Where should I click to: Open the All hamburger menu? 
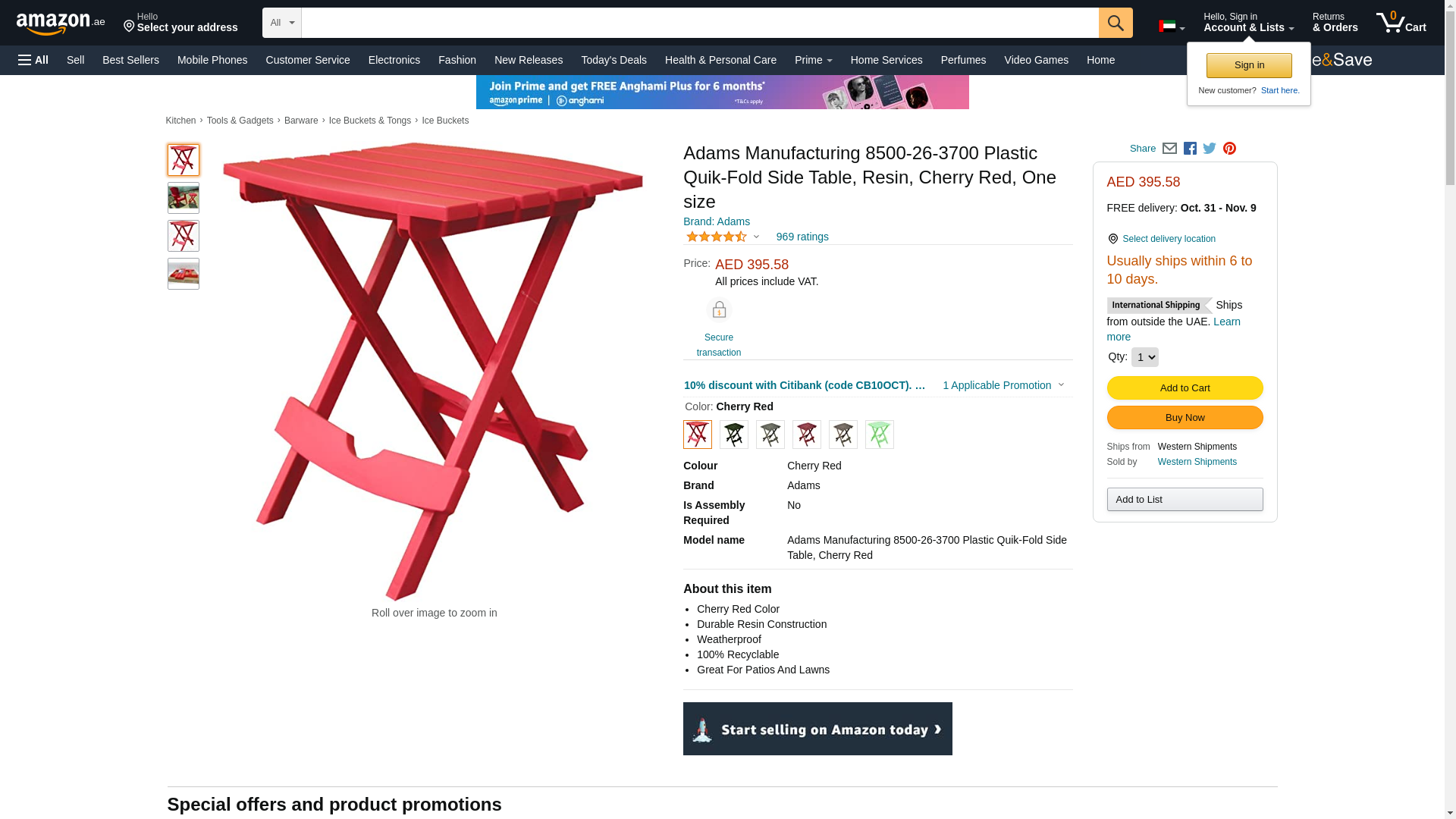[33, 60]
